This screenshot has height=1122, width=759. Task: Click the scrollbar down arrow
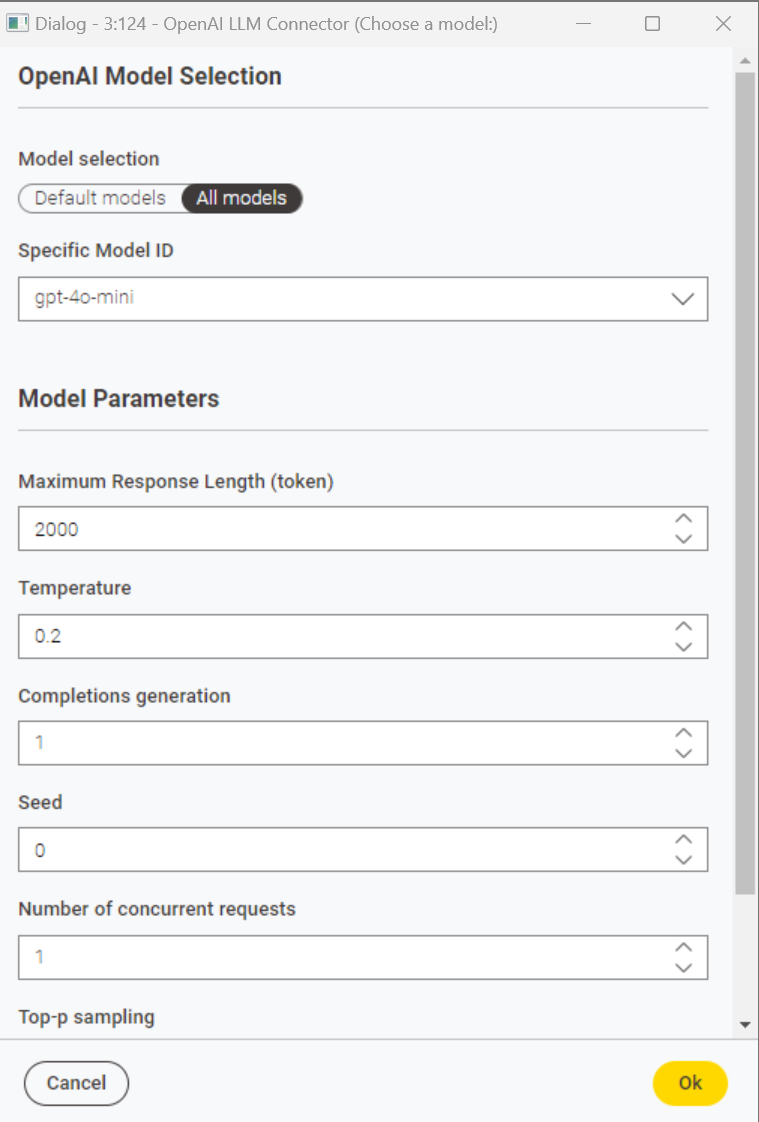(x=745, y=1025)
